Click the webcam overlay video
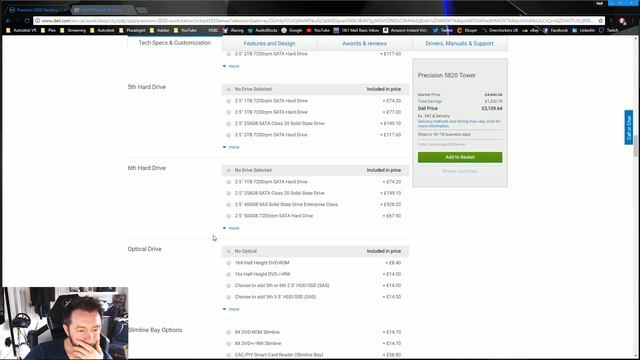The height and width of the screenshot is (360, 640). 64,323
